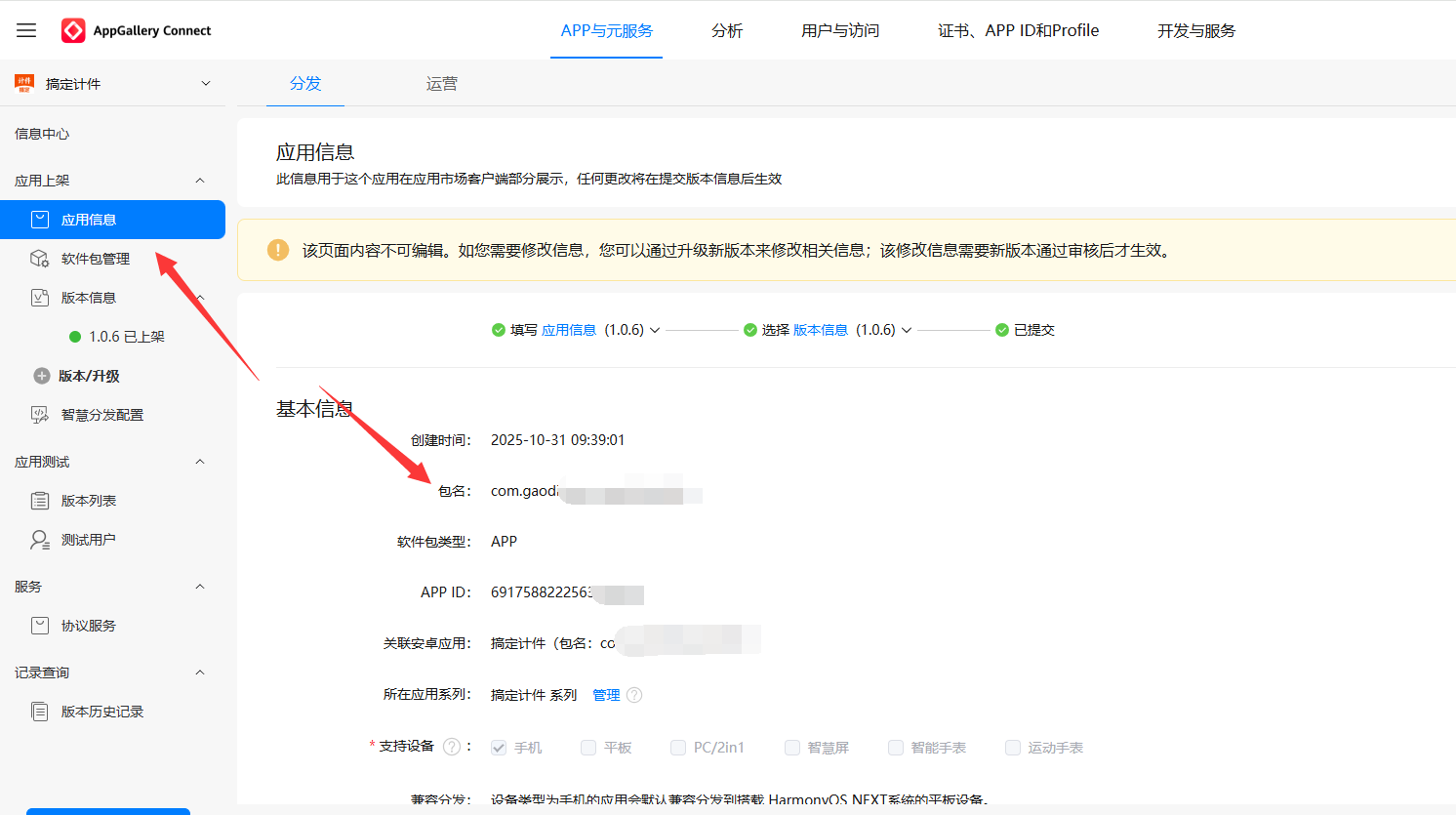Click the green check icon beside 填写 应用信息

pyautogui.click(x=499, y=330)
